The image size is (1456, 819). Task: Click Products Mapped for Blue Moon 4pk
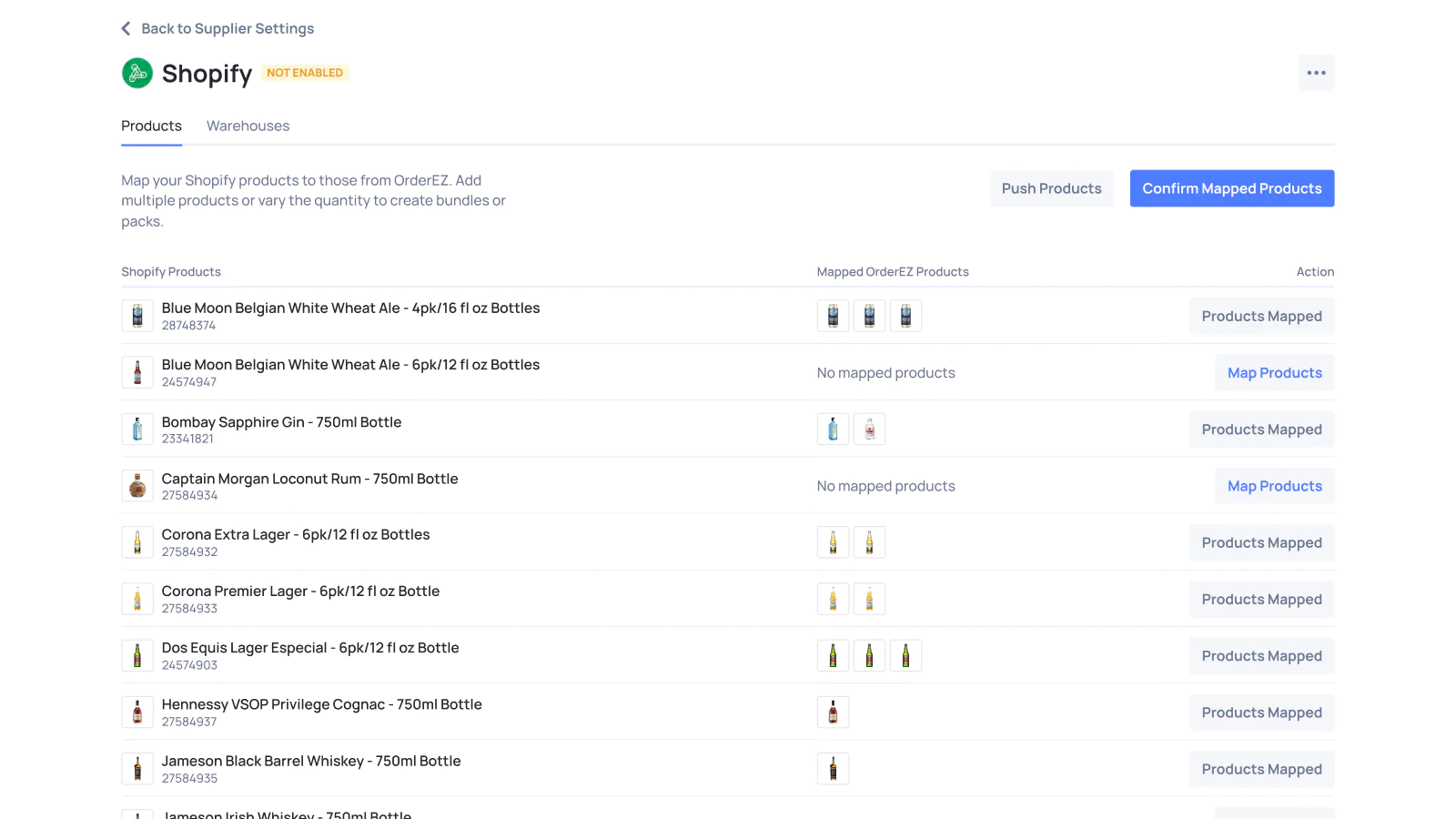tap(1261, 316)
